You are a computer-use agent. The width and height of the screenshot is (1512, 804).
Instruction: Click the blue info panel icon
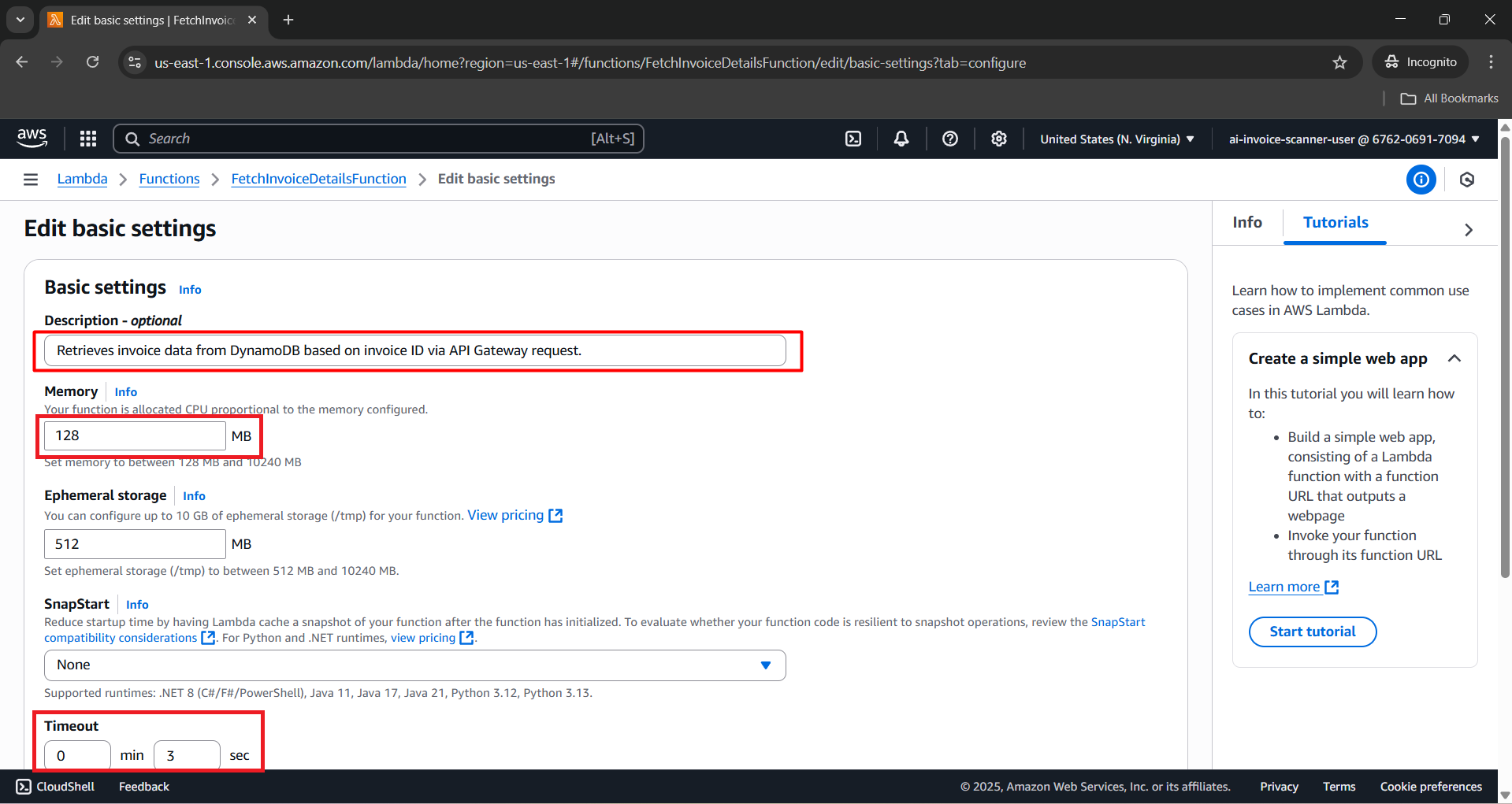pyautogui.click(x=1421, y=180)
